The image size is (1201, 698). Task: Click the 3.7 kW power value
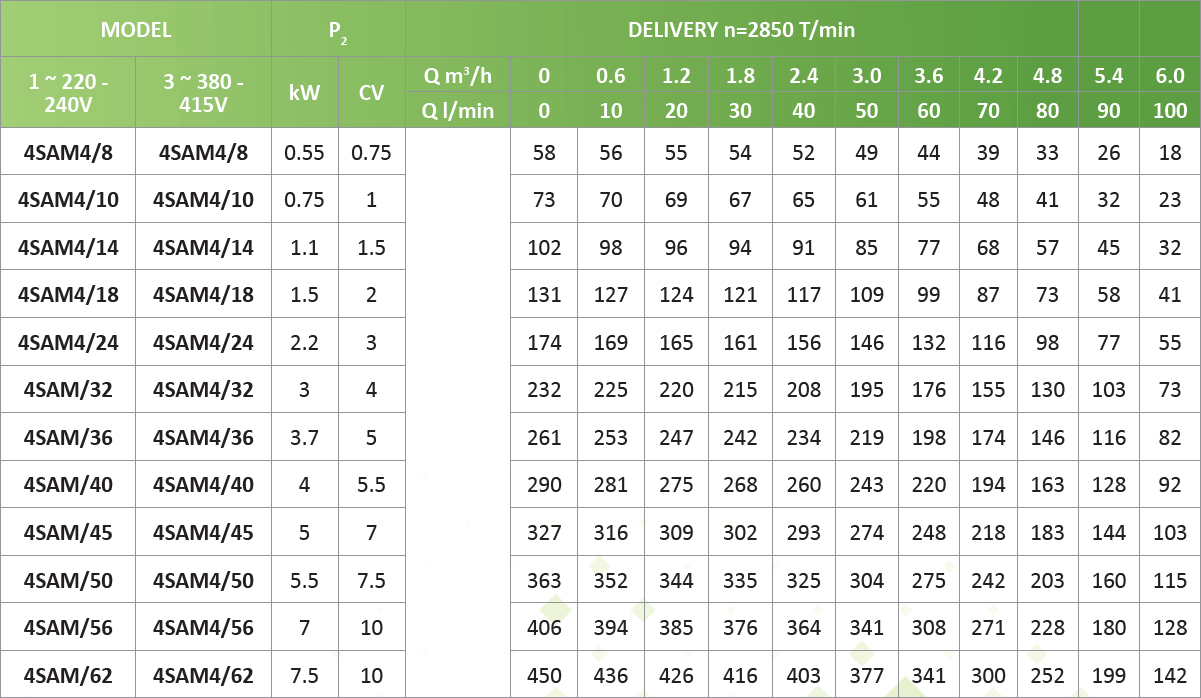(x=304, y=438)
